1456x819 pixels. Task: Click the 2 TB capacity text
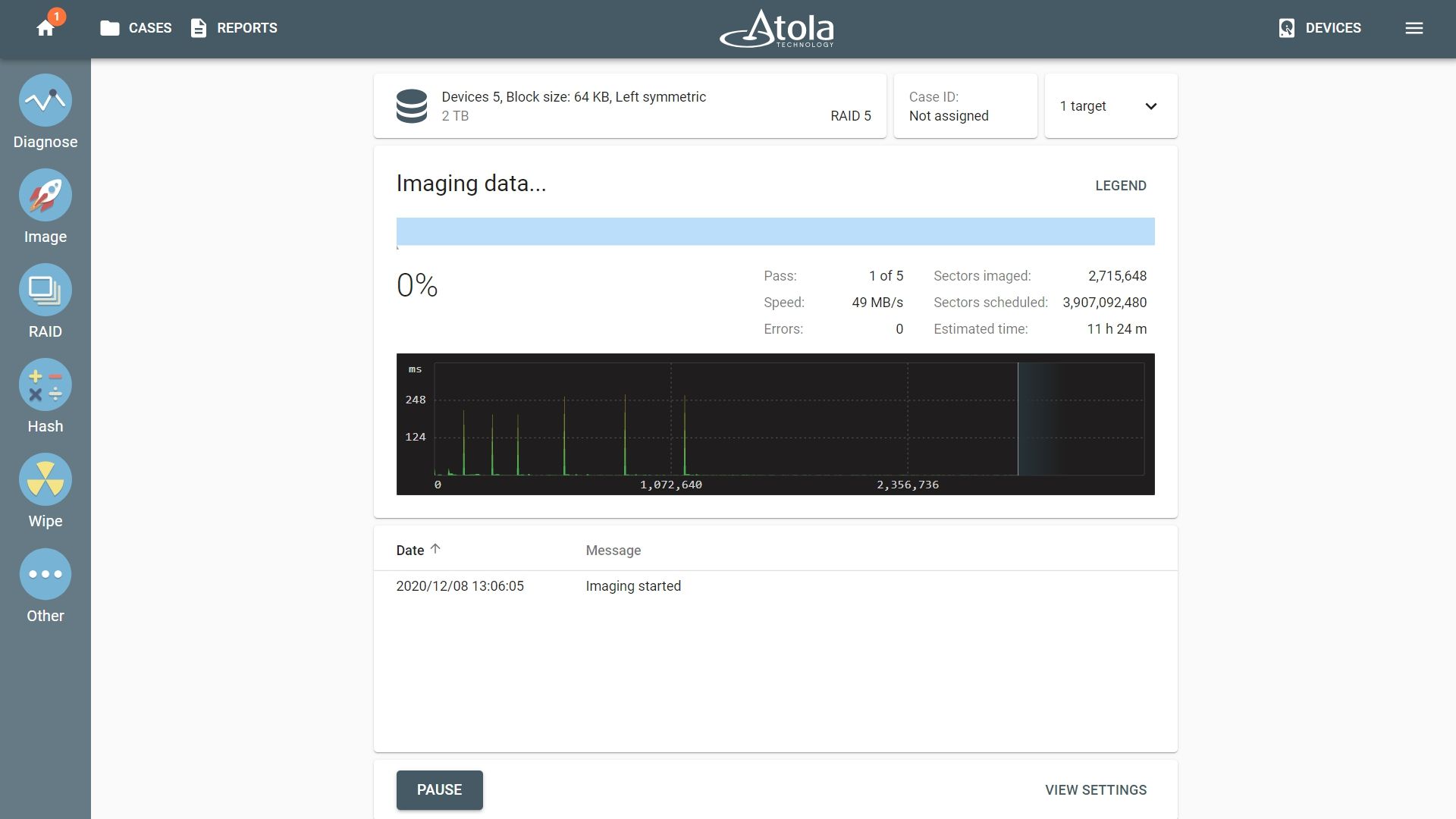455,116
